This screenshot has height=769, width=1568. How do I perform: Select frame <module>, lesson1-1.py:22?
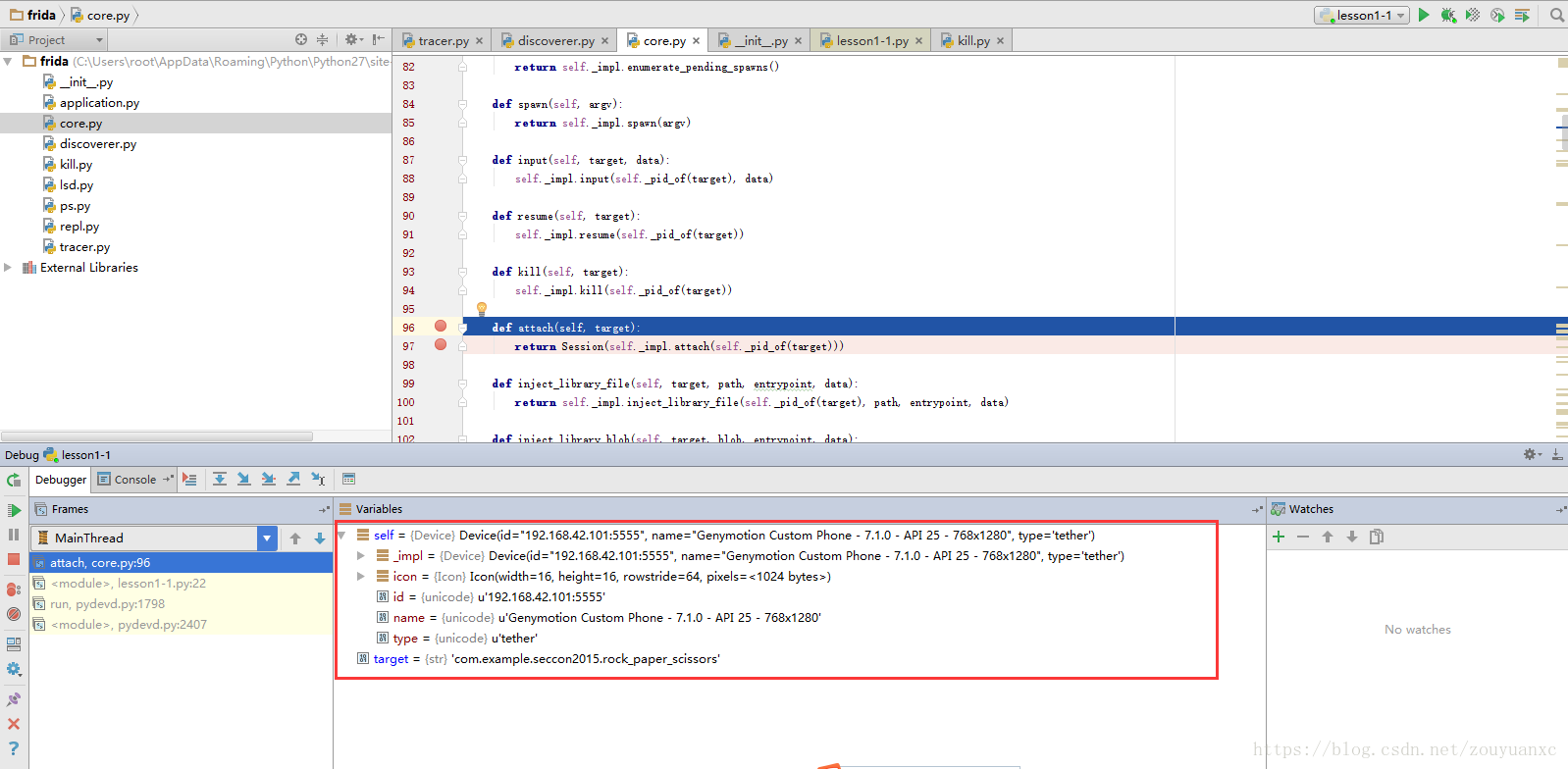[x=182, y=583]
